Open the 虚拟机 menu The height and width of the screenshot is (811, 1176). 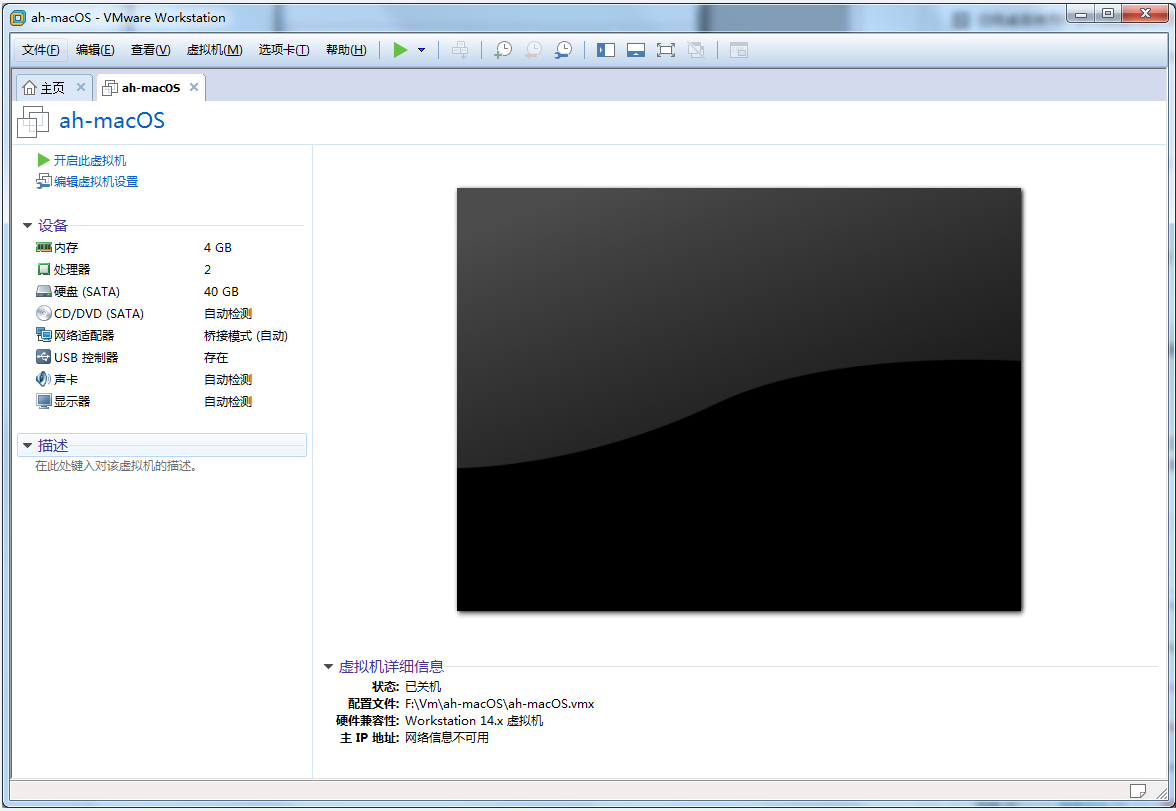click(214, 50)
